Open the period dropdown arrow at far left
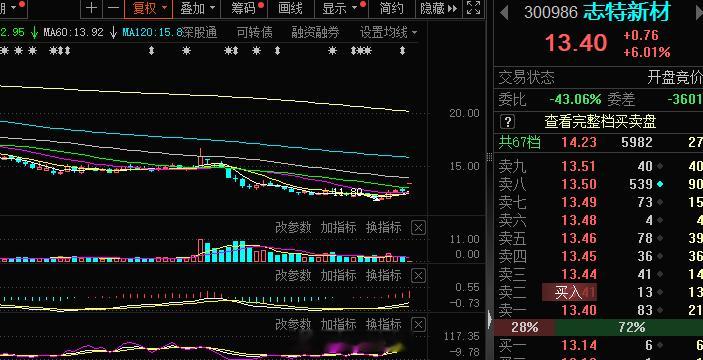Image resolution: width=703 pixels, height=360 pixels. pyautogui.click(x=13, y=7)
